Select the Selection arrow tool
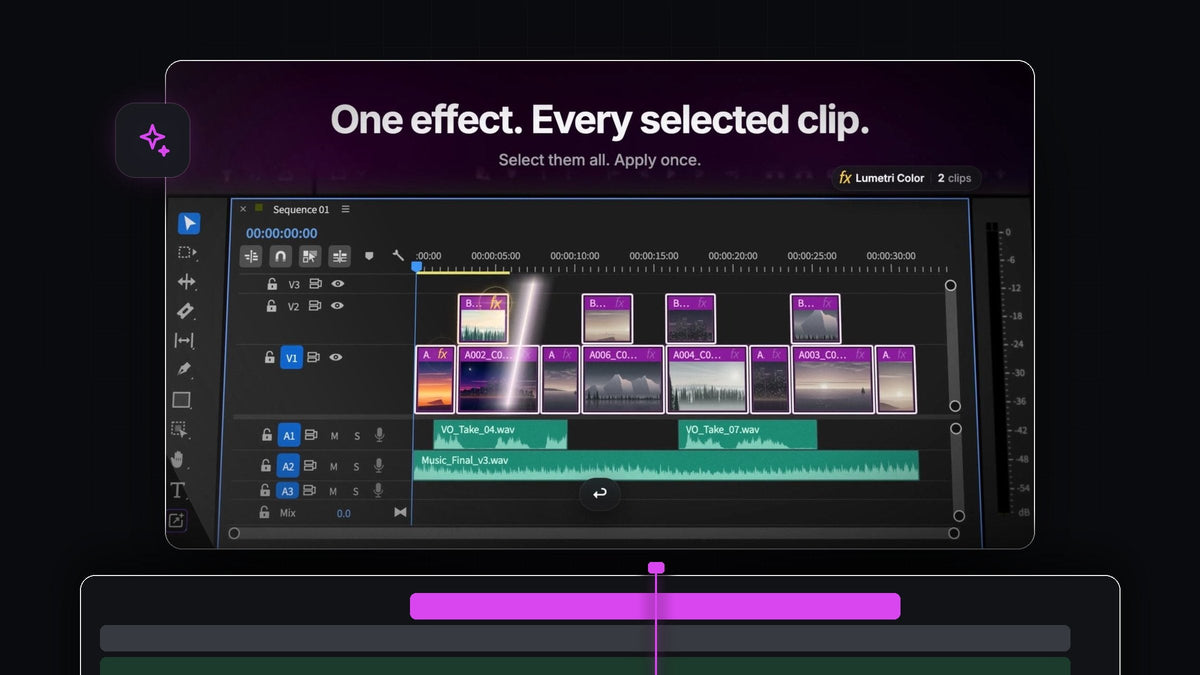1200x675 pixels. 189,223
